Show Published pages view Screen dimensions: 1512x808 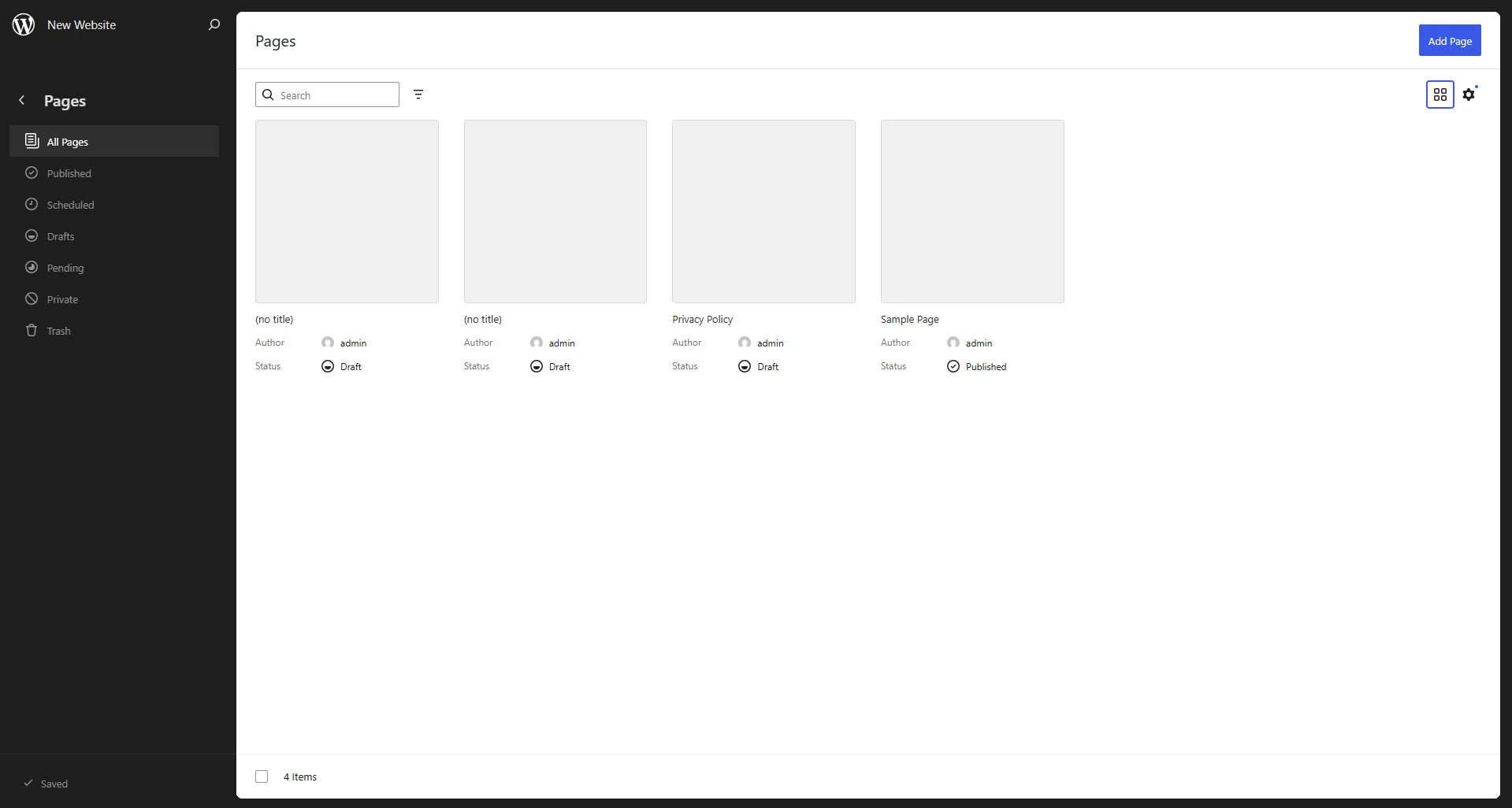[x=114, y=172]
